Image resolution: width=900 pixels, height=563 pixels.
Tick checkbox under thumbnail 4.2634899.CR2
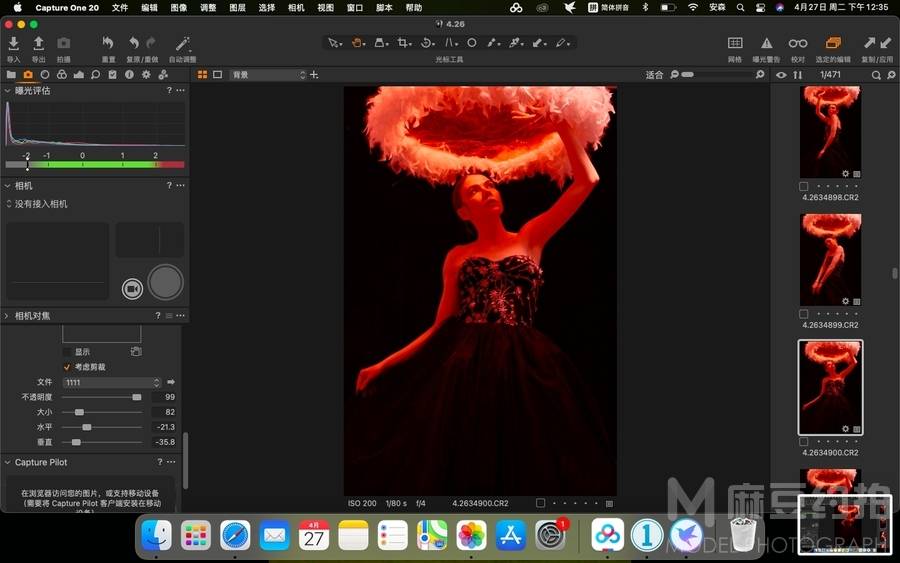[x=804, y=314]
